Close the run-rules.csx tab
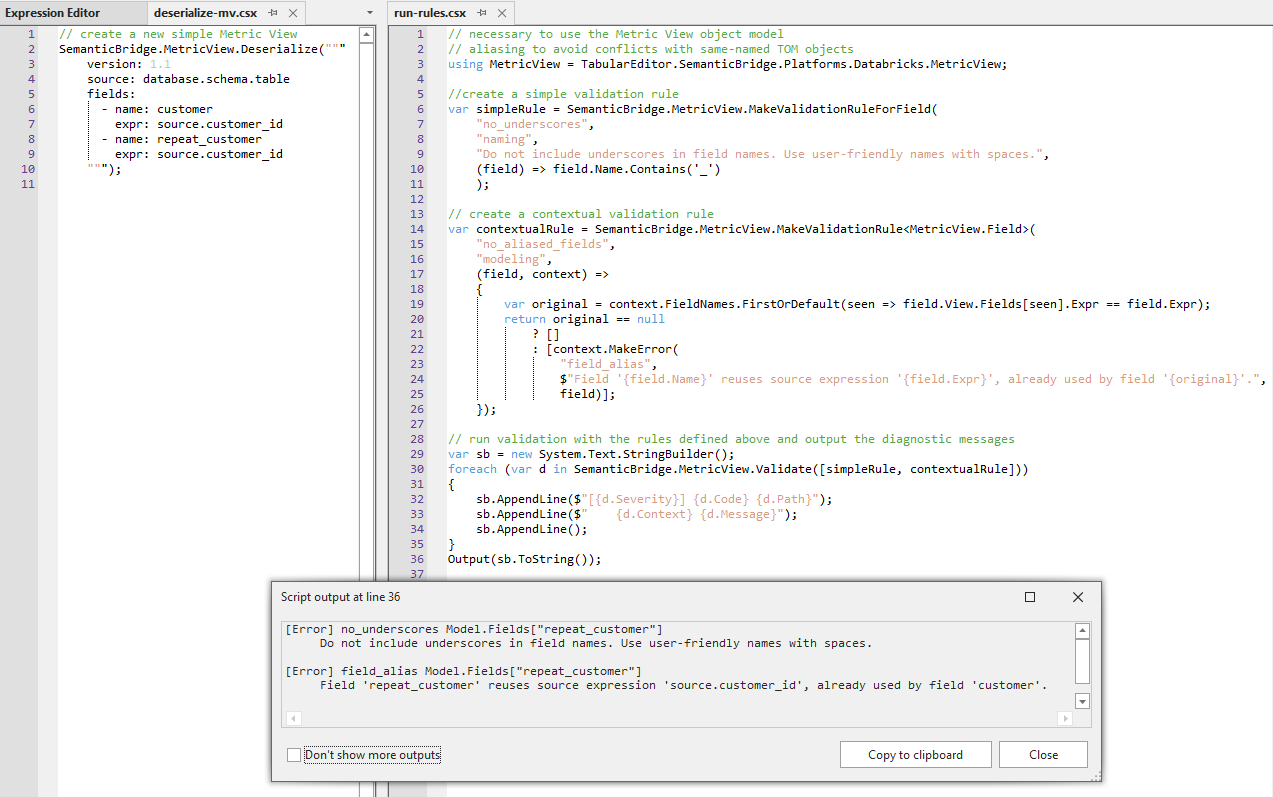 pyautogui.click(x=501, y=13)
